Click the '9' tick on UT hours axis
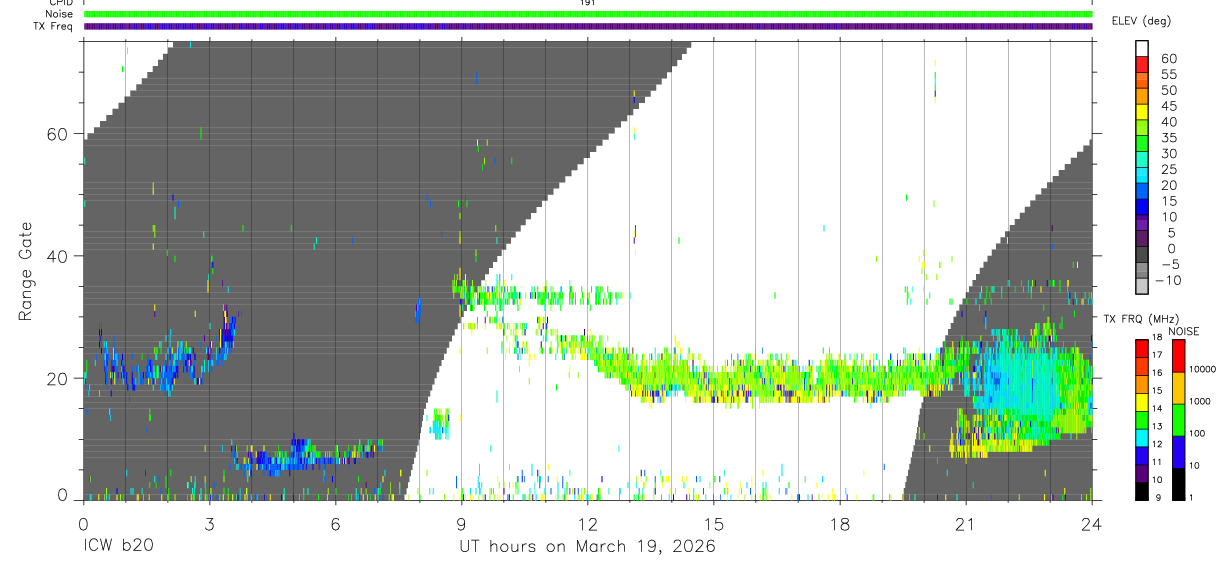Screen dimensions: 1228x567 click(462, 523)
